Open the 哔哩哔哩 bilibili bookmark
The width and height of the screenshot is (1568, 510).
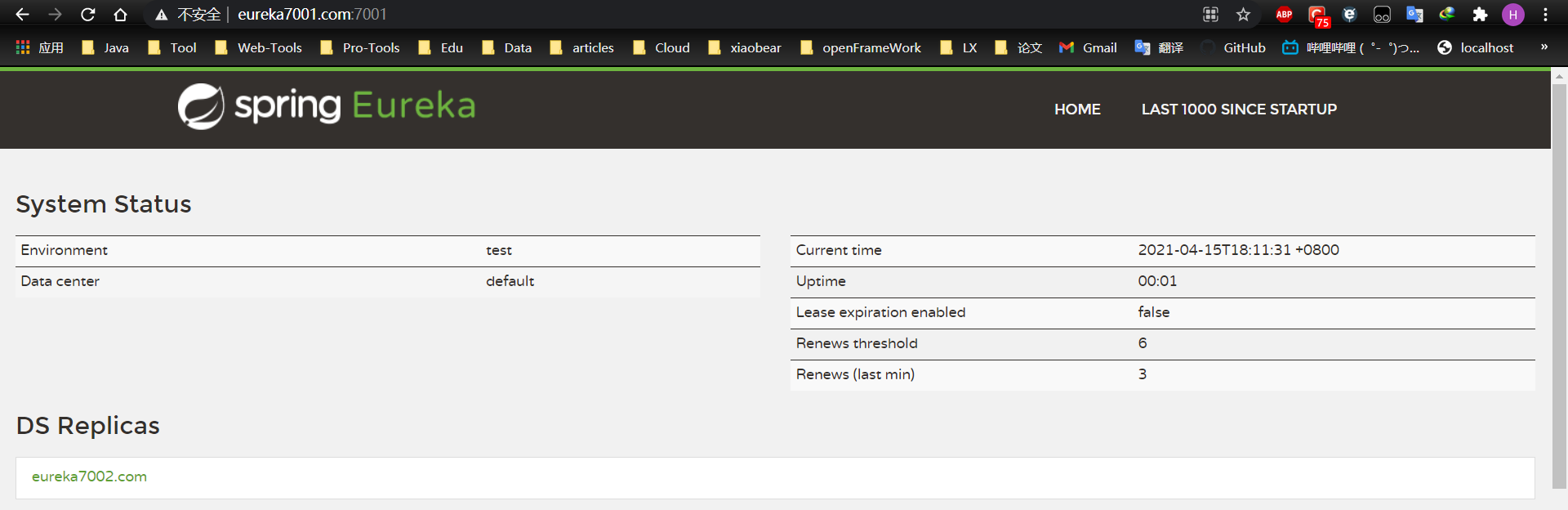click(x=1351, y=47)
